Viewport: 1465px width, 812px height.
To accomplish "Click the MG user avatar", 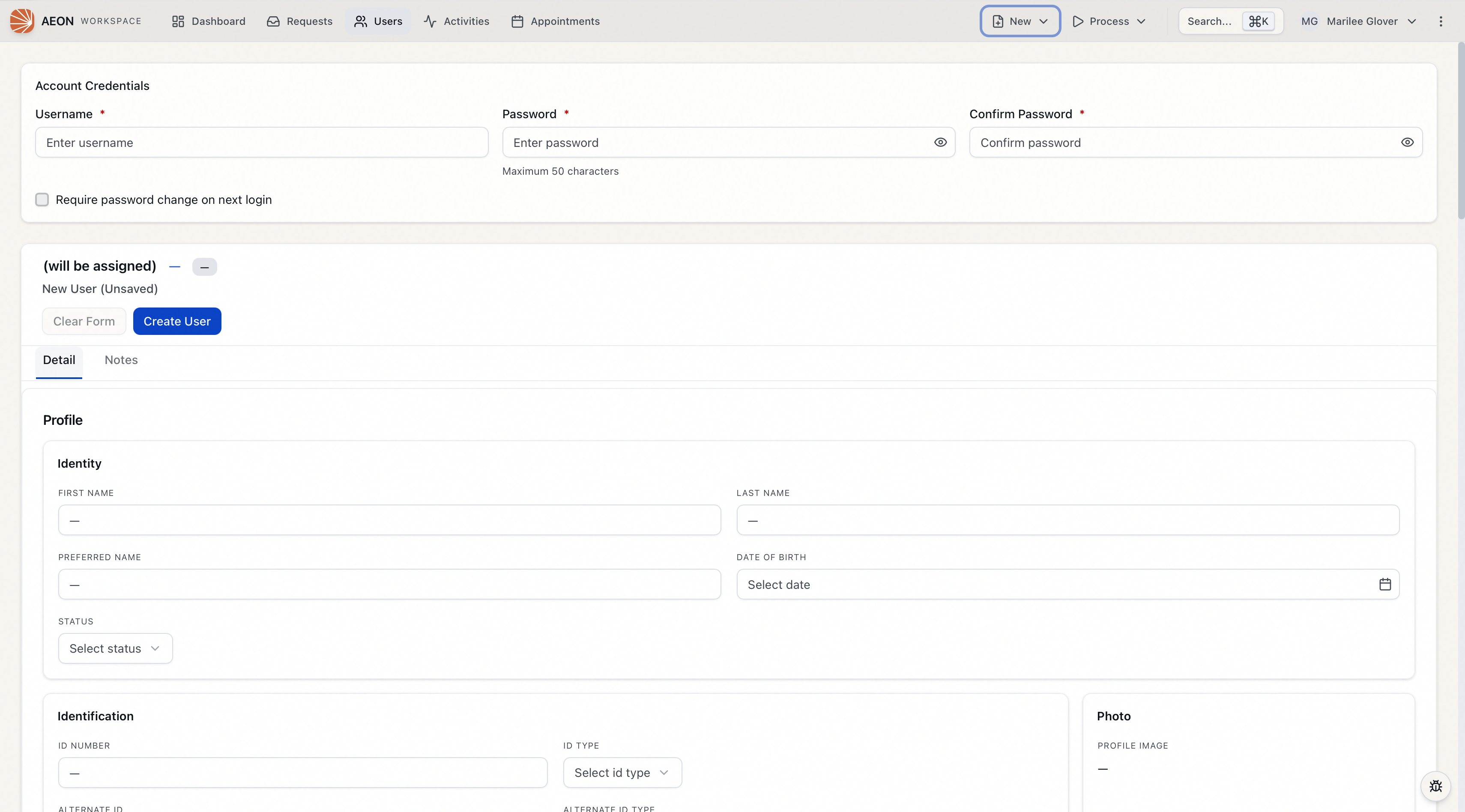I will [x=1309, y=21].
